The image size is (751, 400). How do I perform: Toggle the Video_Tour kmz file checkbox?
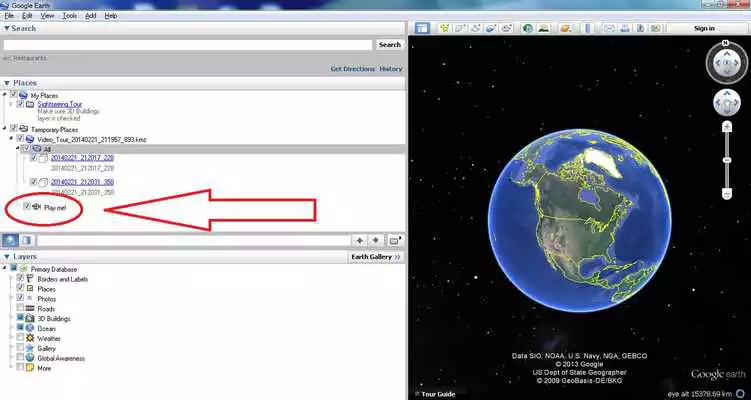point(20,138)
